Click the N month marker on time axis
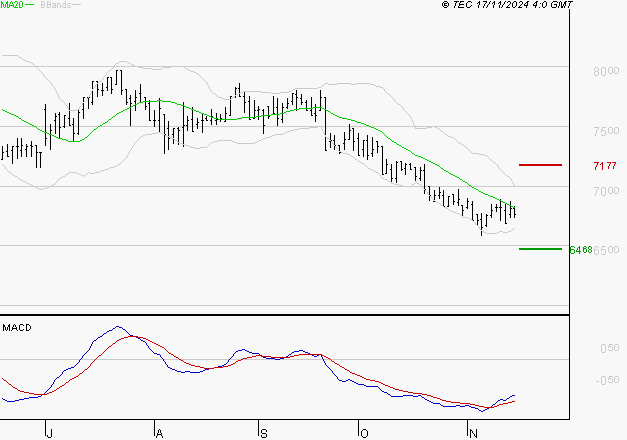 point(471,432)
